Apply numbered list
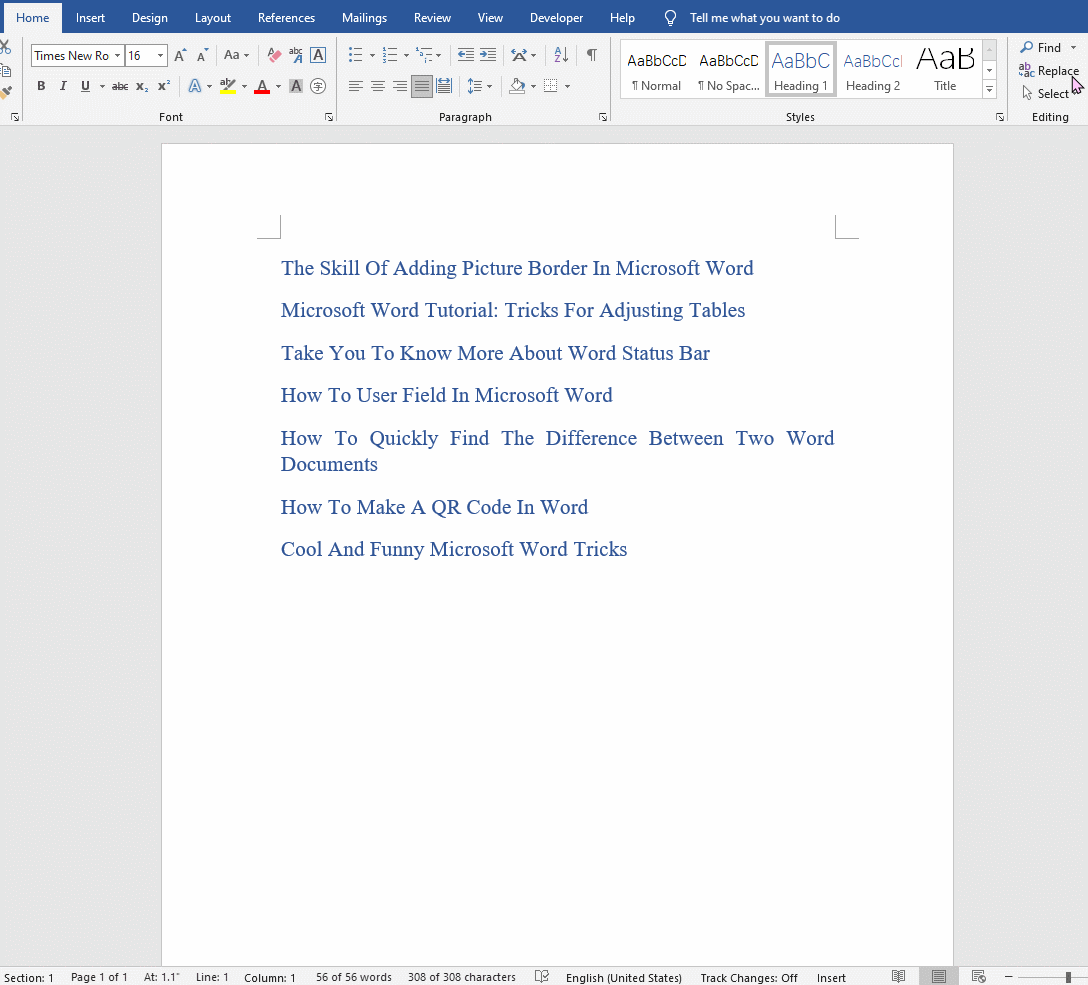The image size is (1088, 985). (x=390, y=55)
